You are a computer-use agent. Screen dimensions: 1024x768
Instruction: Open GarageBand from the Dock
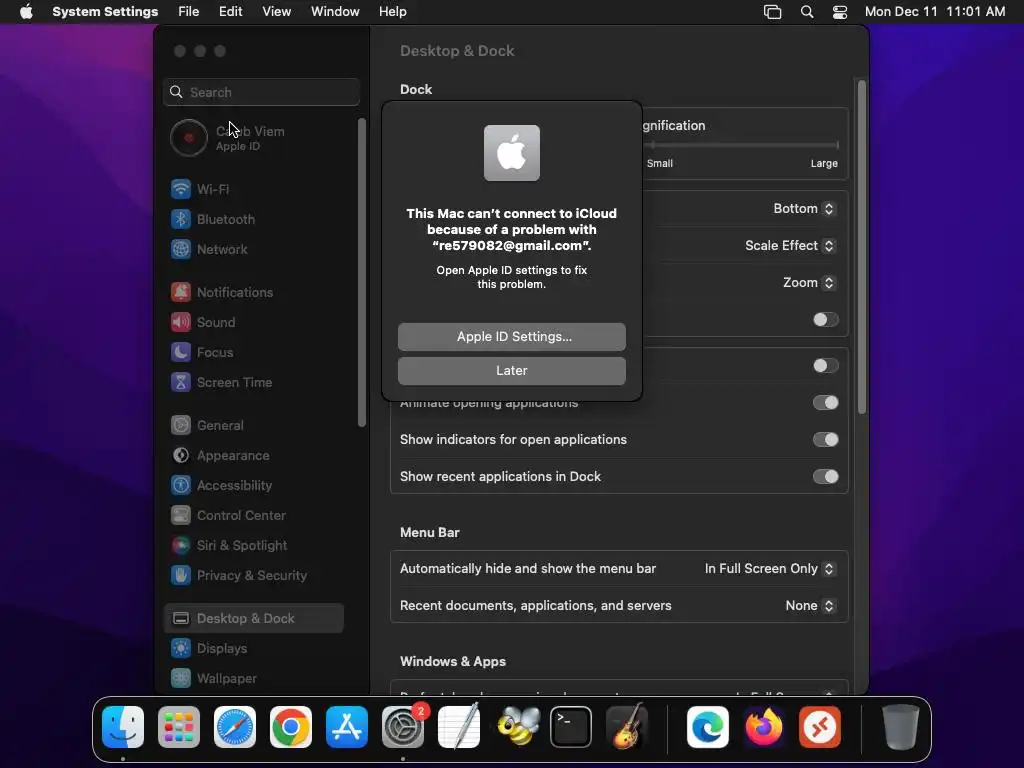(627, 727)
